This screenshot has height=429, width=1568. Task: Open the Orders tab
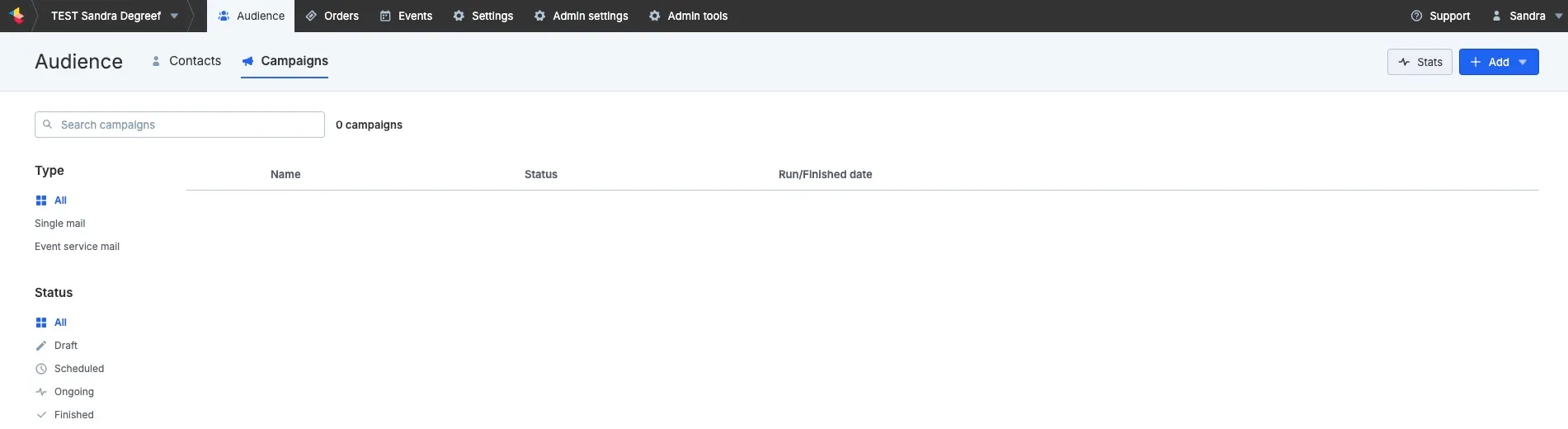tap(332, 16)
